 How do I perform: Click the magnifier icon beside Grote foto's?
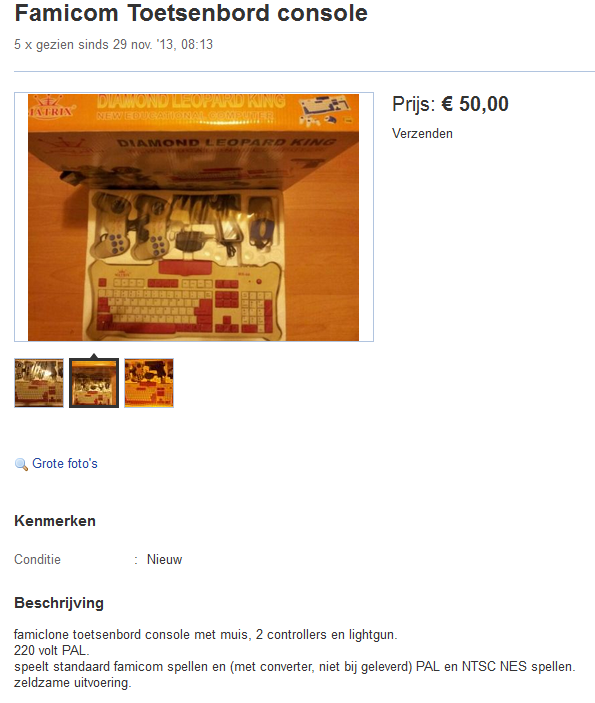click(x=21, y=464)
